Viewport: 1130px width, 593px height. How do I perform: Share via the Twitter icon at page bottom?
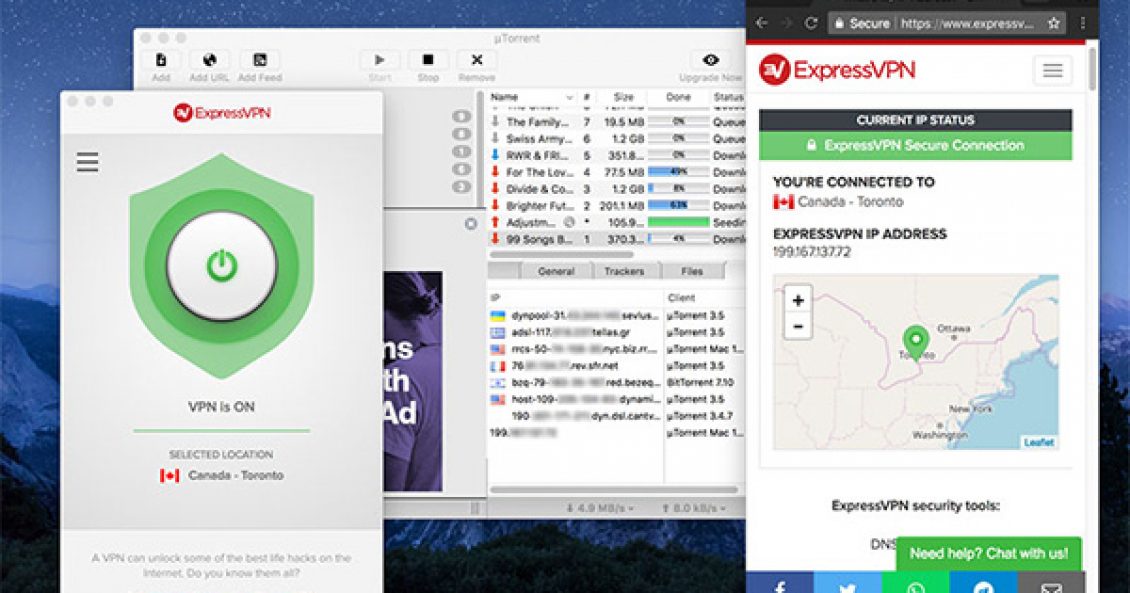point(848,587)
